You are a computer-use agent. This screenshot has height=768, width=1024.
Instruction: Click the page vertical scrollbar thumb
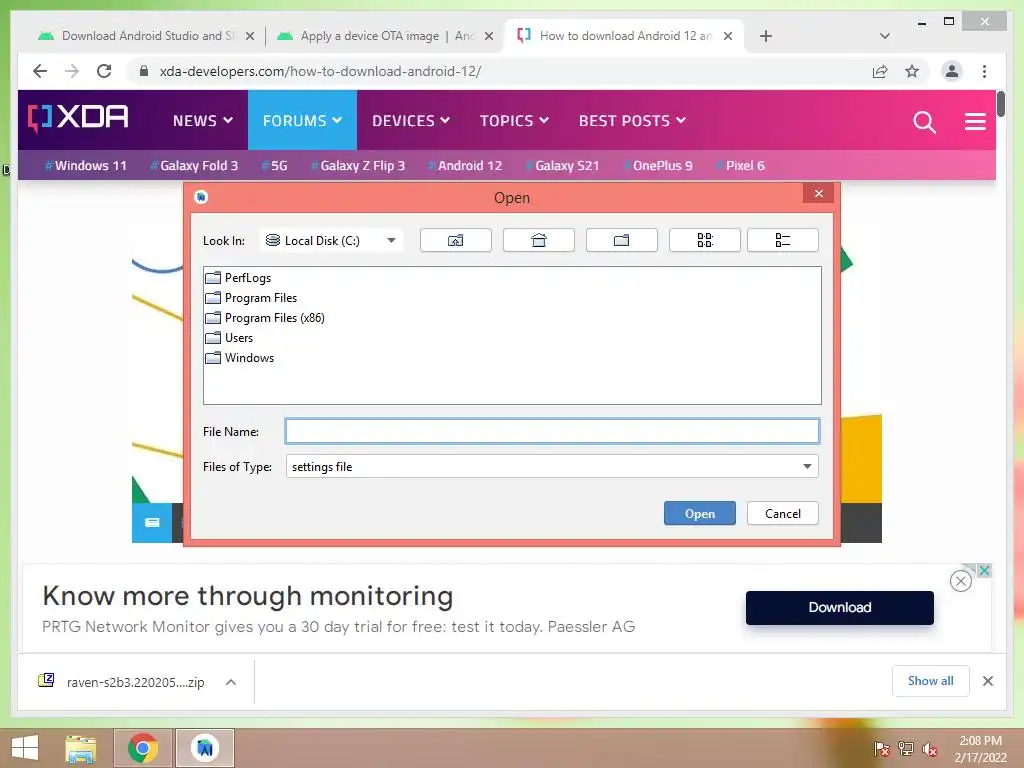(1000, 104)
